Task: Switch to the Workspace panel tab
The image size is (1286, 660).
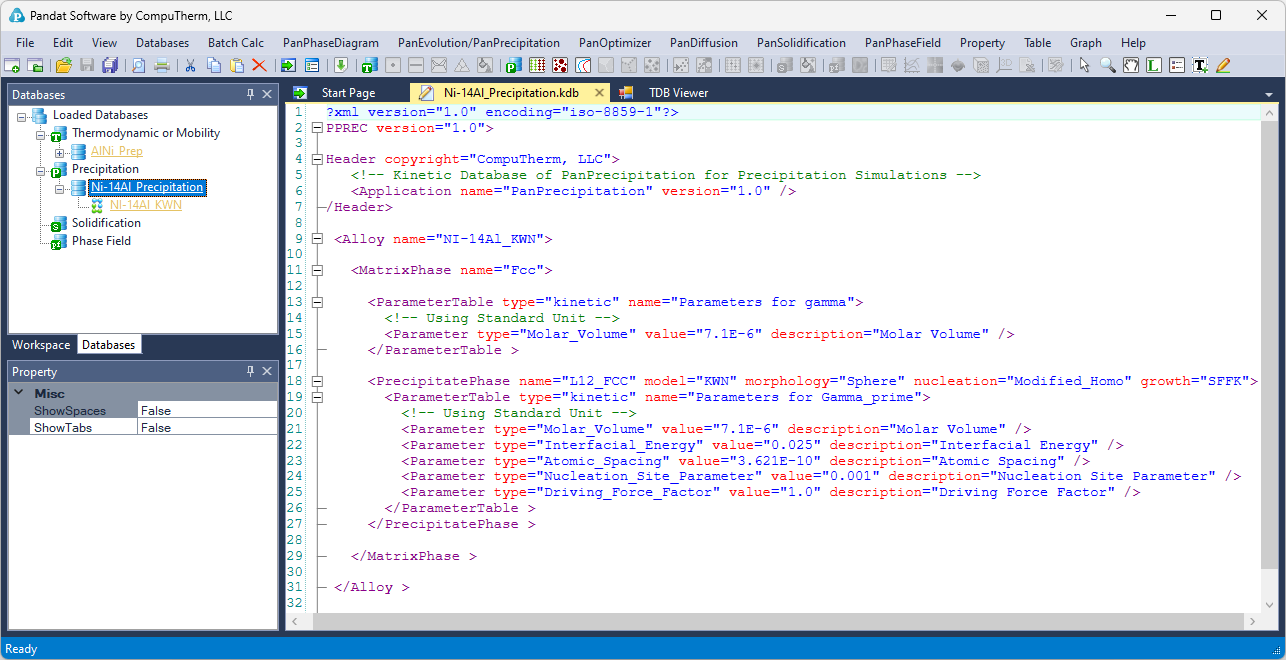Action: [41, 345]
